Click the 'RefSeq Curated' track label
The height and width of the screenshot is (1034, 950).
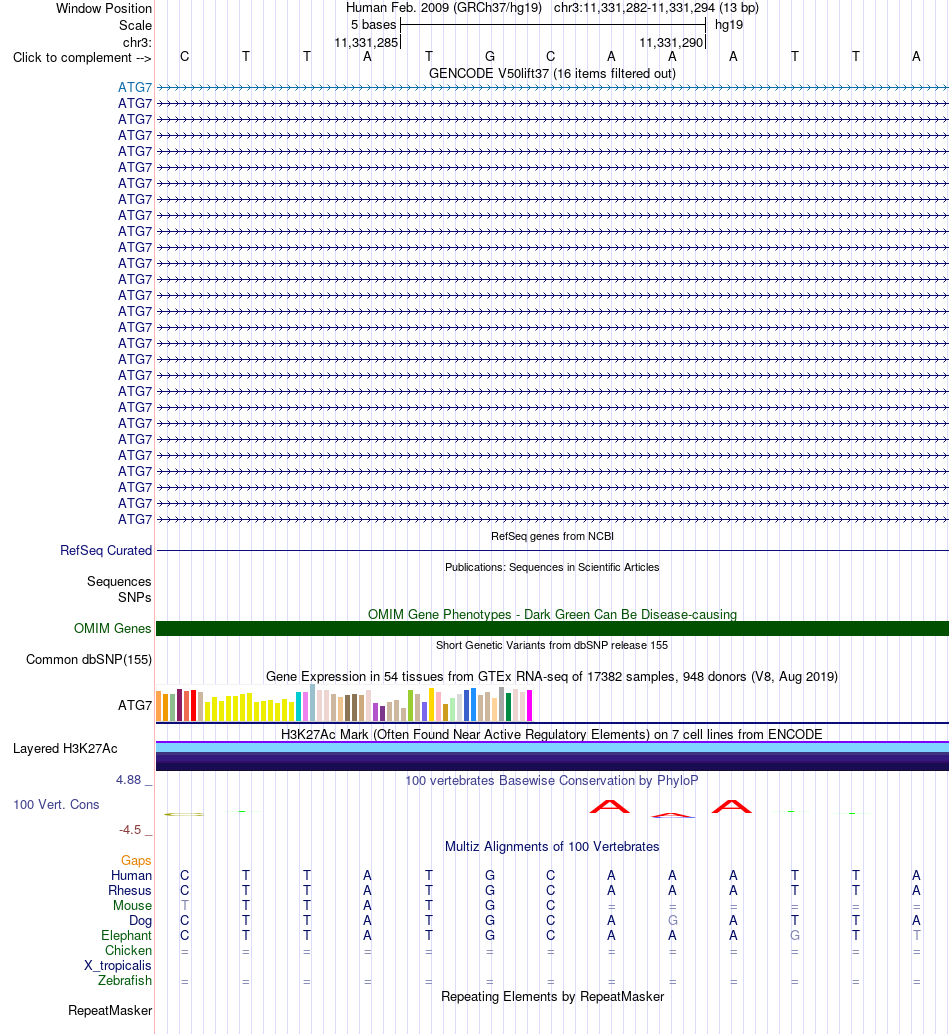105,551
